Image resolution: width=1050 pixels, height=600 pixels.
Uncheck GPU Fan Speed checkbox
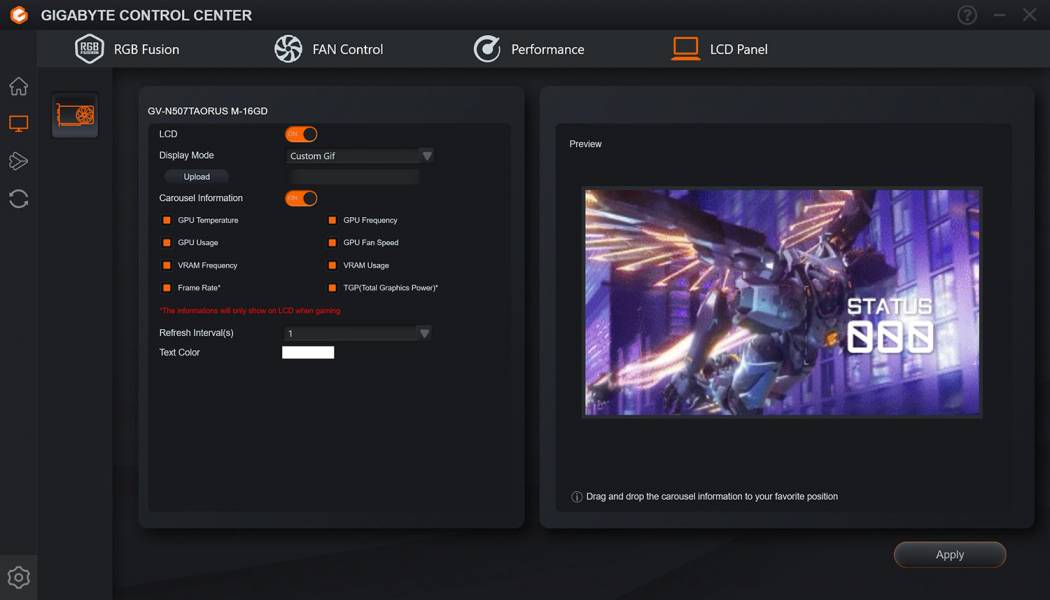point(332,242)
